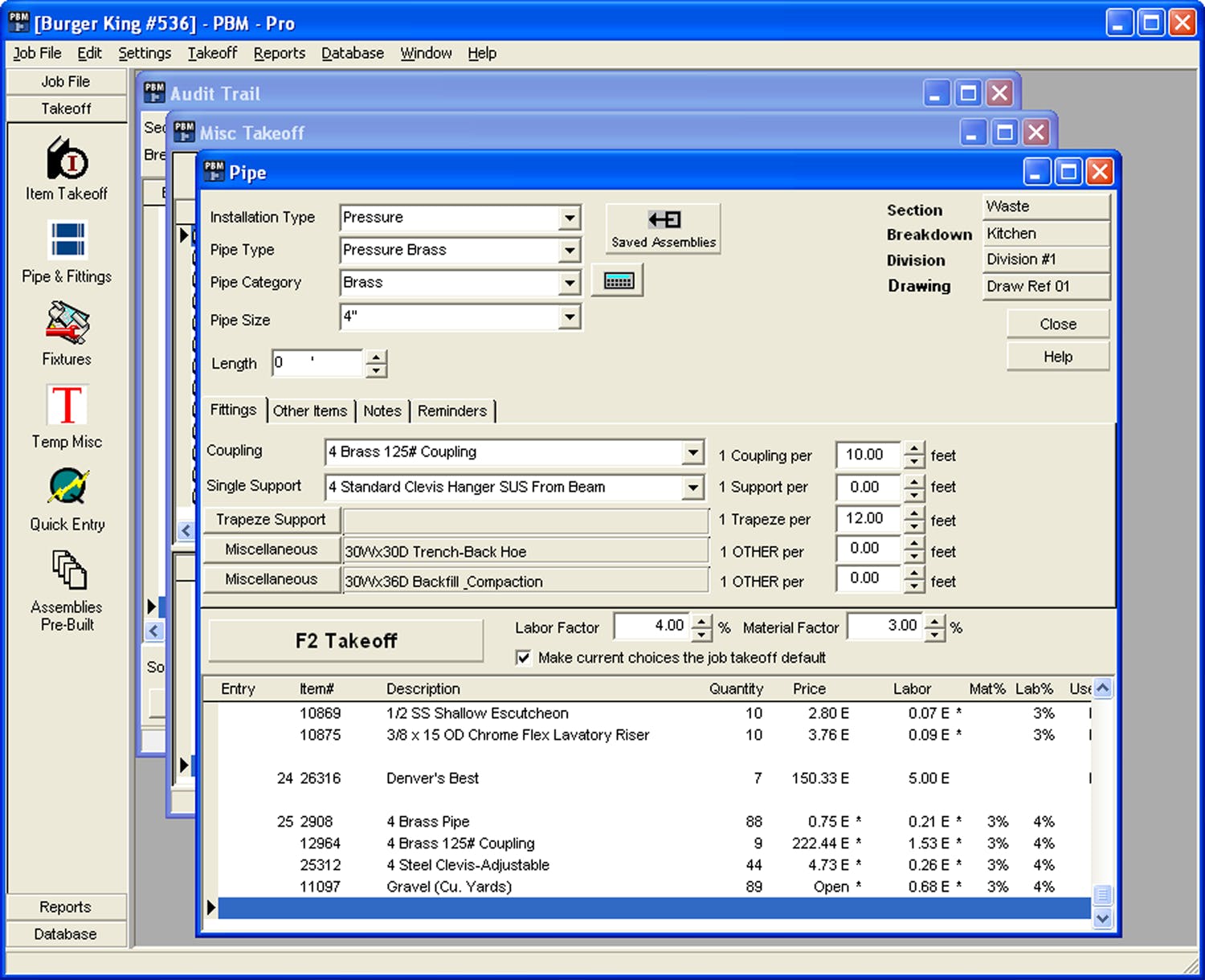Select the Pipe & Fittings sidebar icon
Viewport: 1205px width, 980px height.
[67, 252]
